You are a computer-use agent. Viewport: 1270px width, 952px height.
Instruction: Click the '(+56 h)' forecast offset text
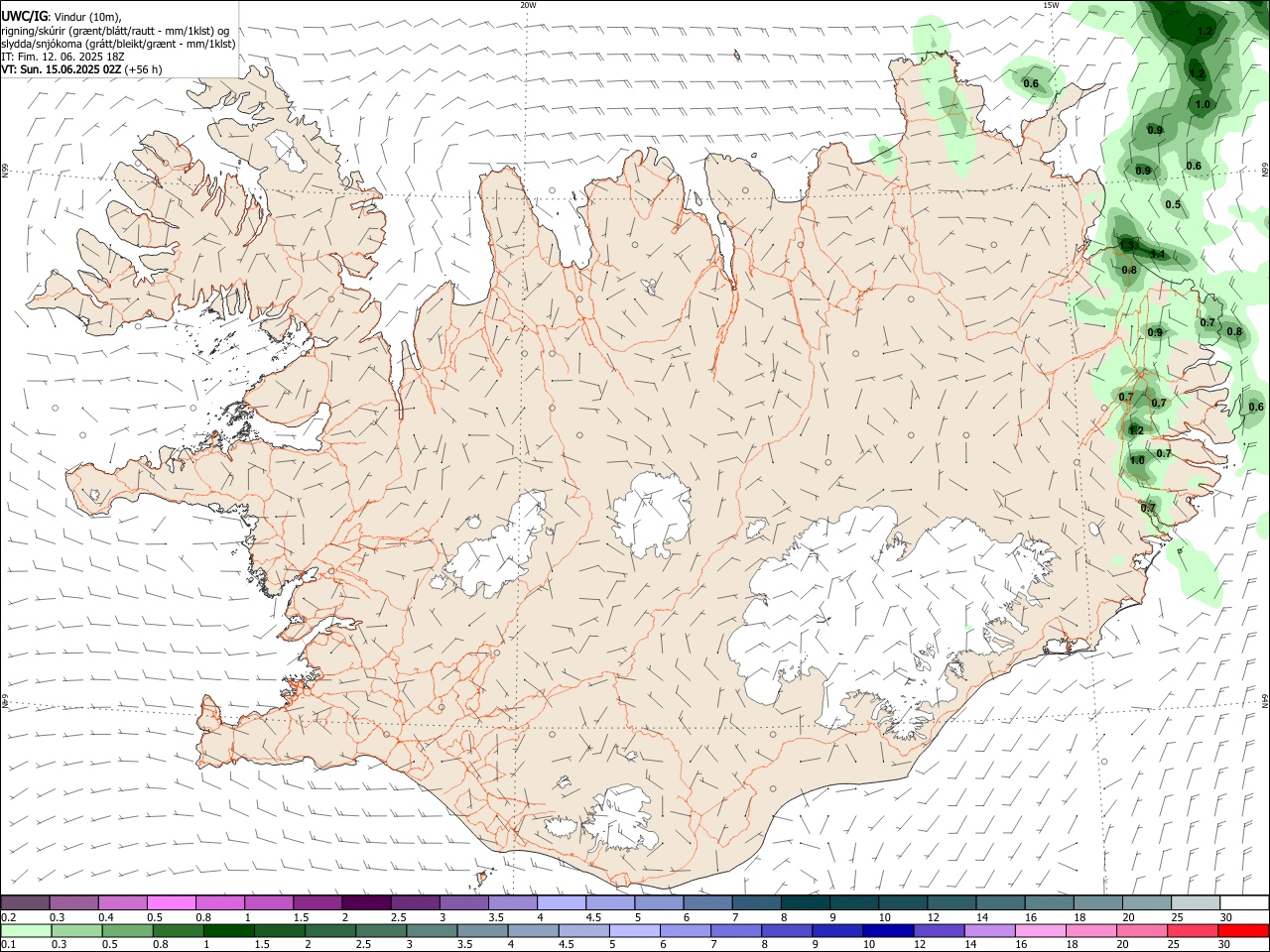coord(144,69)
